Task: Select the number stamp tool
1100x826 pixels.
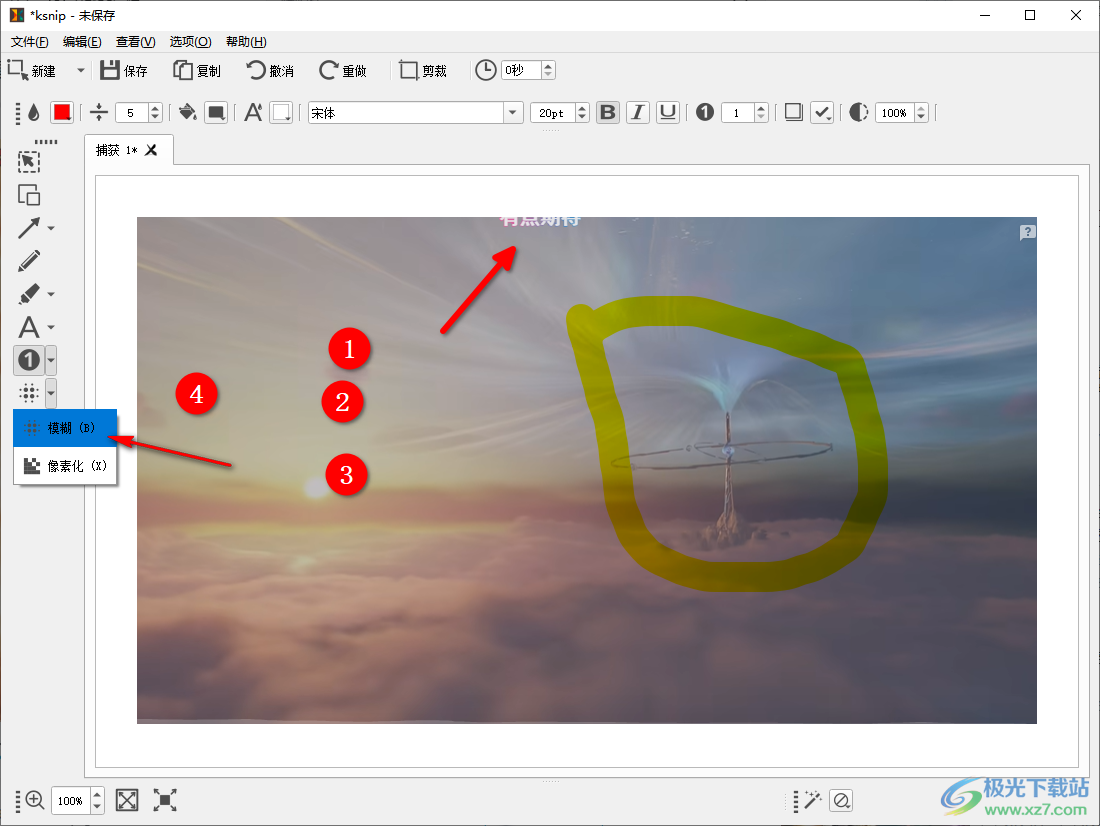Action: click(29, 360)
